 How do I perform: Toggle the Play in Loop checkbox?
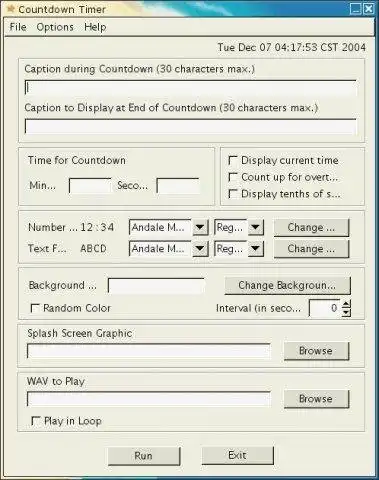36,421
